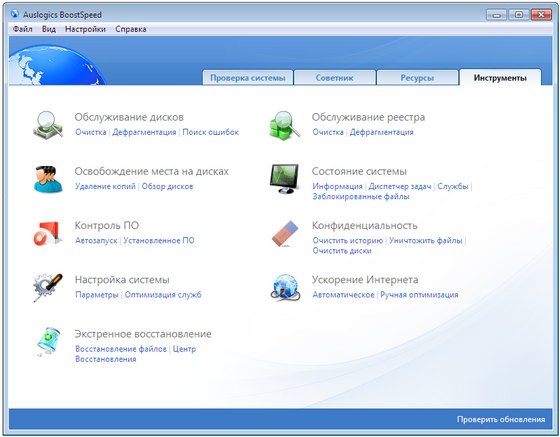Viewport: 560px width, 437px height.
Task: Switch to the Советник tab
Action: [334, 77]
